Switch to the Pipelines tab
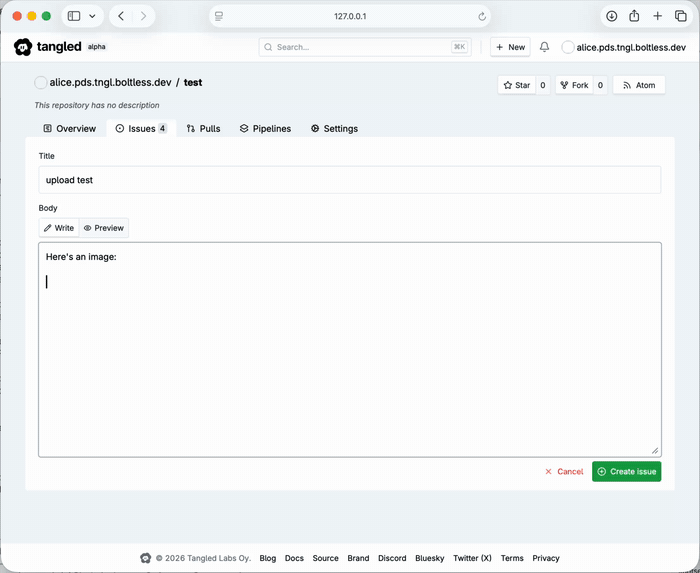 (x=265, y=129)
